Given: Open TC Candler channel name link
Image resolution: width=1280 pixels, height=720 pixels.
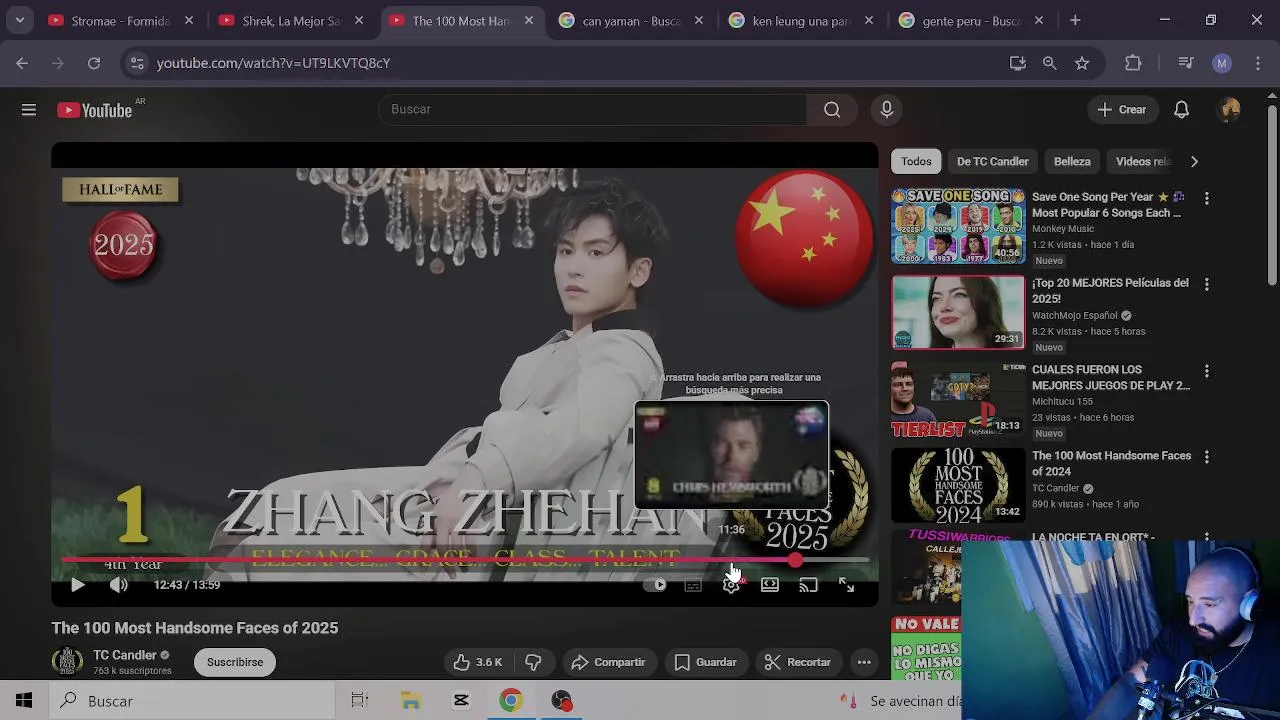Looking at the screenshot, I should pyautogui.click(x=125, y=655).
